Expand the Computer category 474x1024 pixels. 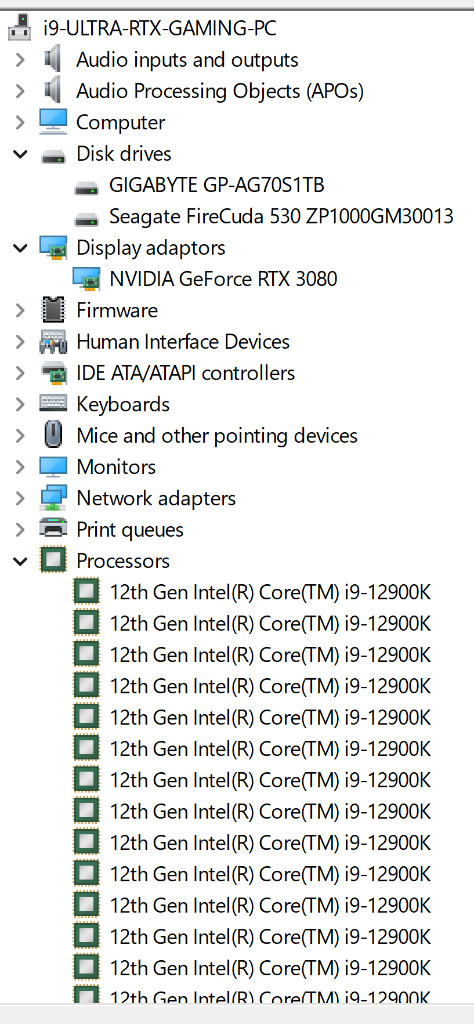[20, 122]
